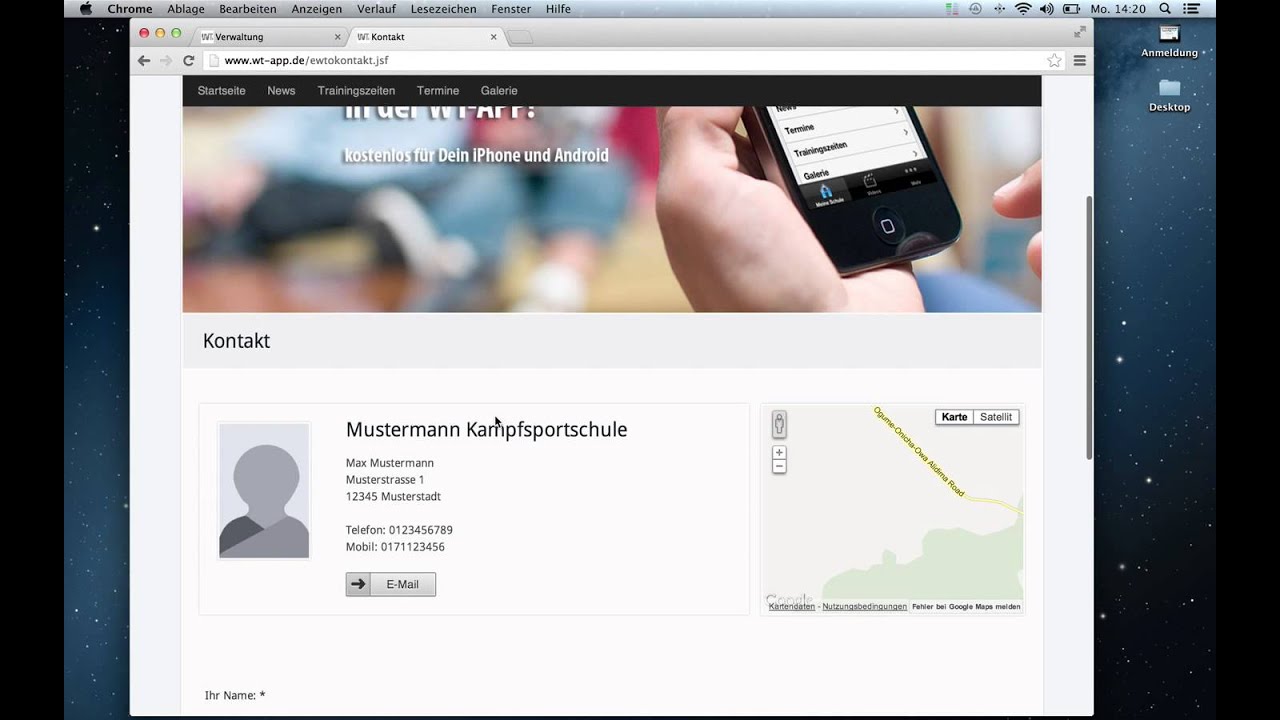Screen dimensions: 1280x720
Task: Open the Kartendaten link on the map
Action: click(791, 607)
